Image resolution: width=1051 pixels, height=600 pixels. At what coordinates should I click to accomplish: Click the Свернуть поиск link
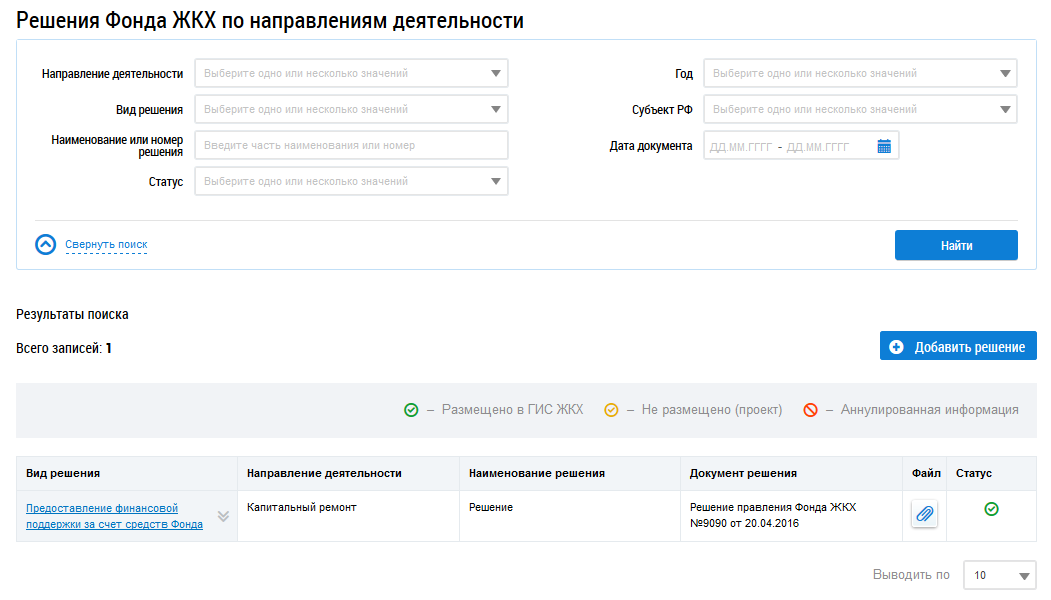[x=106, y=245]
